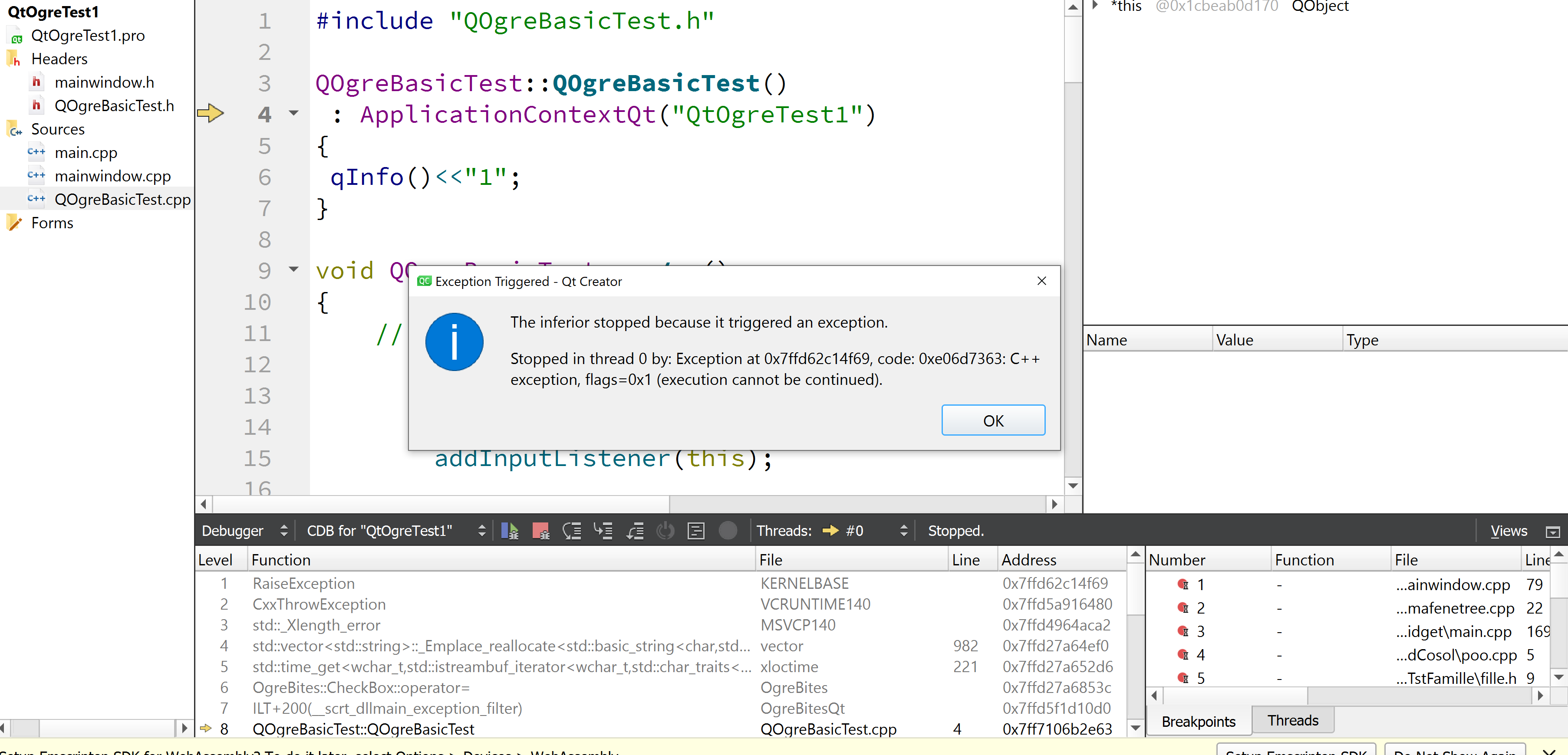Click the Step Out icon
This screenshot has height=755, width=1568.
pos(635,531)
